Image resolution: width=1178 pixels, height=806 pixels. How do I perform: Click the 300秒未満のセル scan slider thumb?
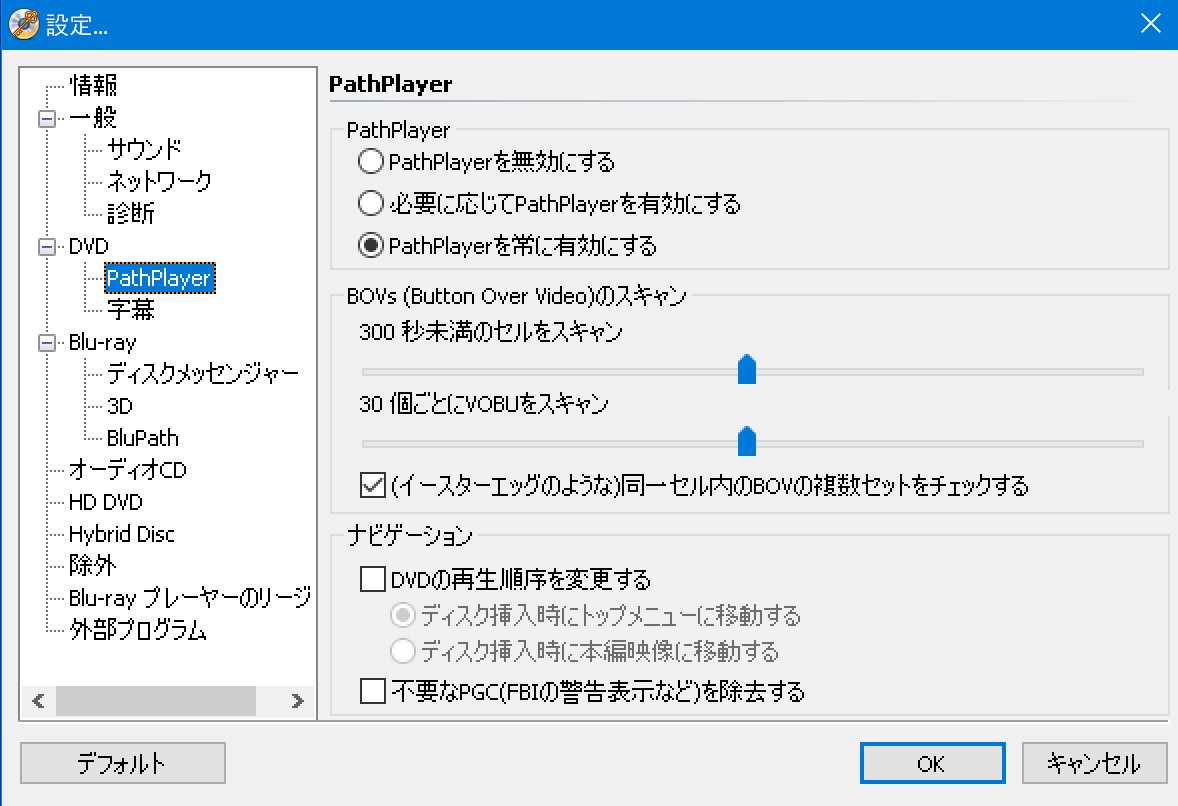coord(747,369)
